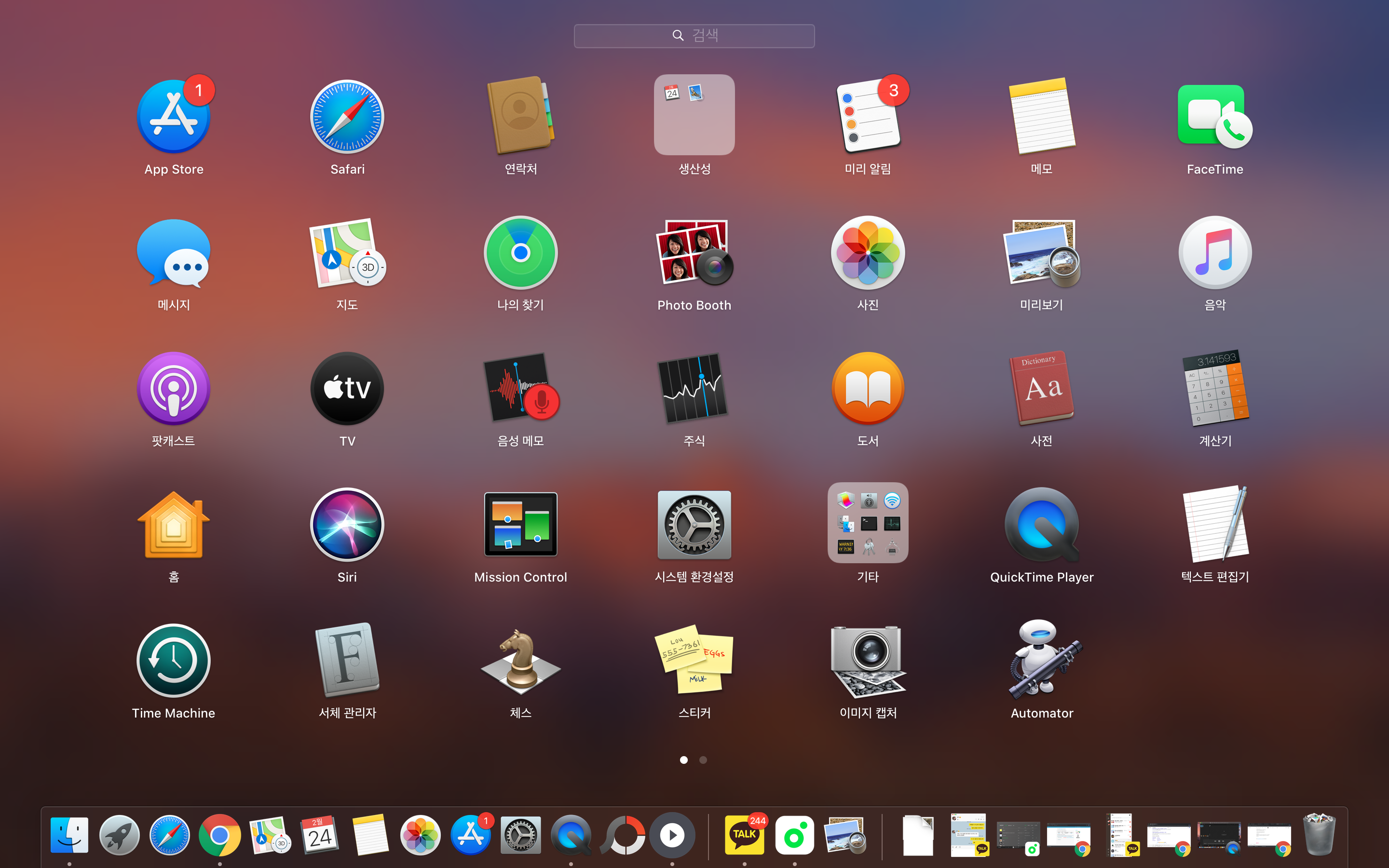Expand the 기타 utilities folder
Screen dimensions: 1389x868
click(x=867, y=522)
